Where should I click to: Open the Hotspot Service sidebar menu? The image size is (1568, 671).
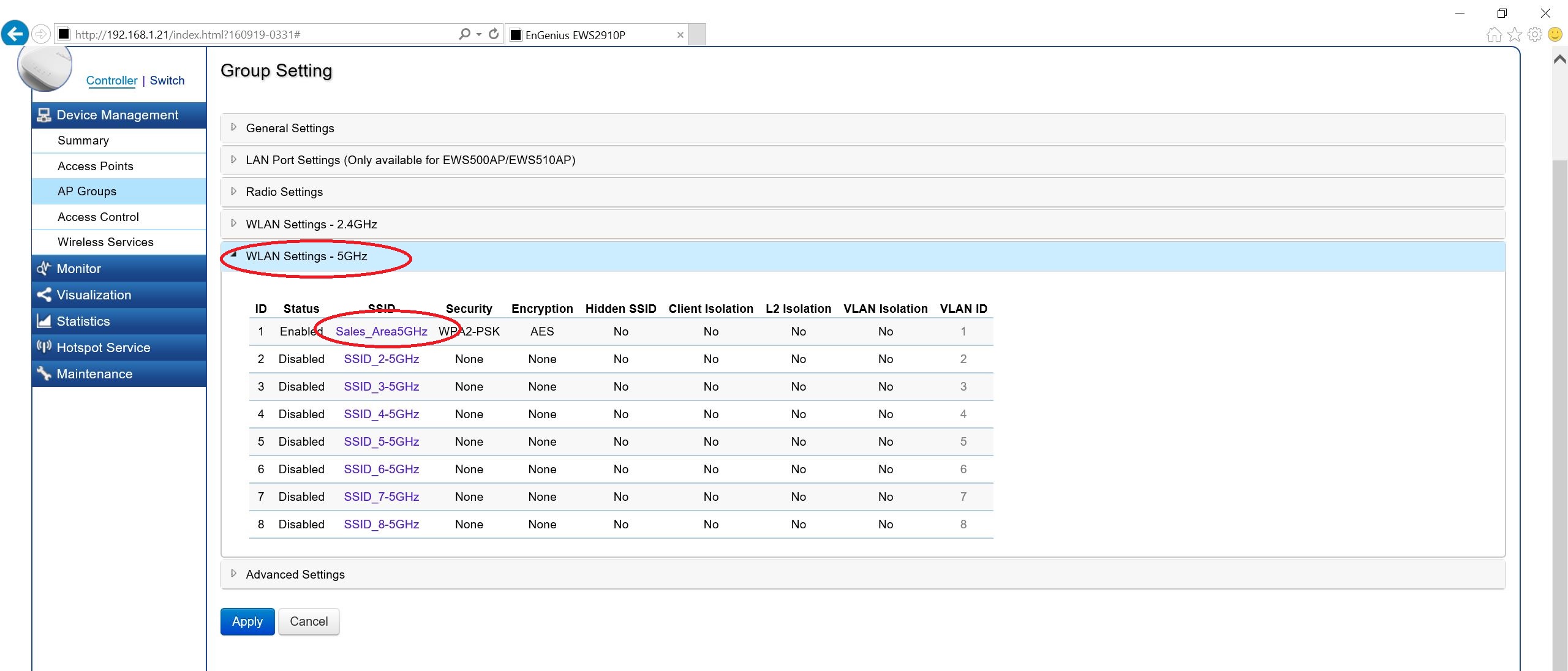[x=103, y=347]
